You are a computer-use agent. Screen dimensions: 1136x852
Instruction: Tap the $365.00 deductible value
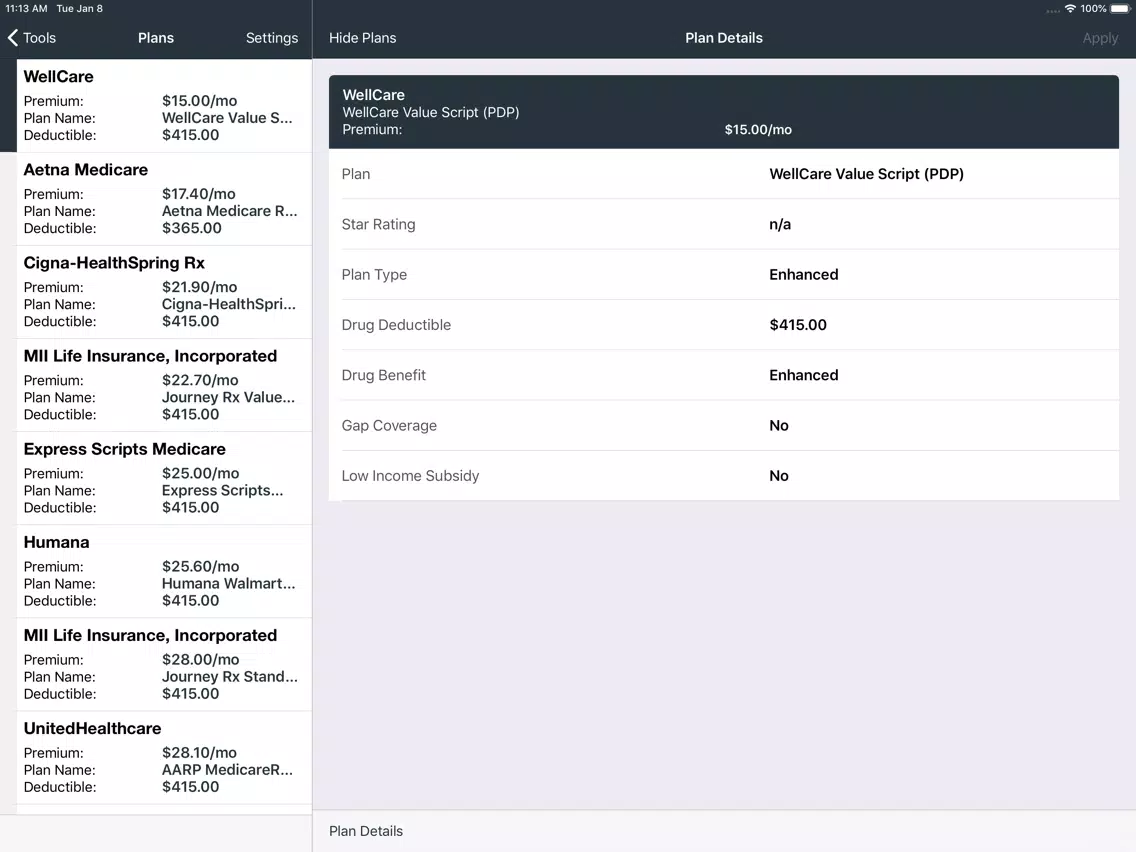tap(191, 228)
